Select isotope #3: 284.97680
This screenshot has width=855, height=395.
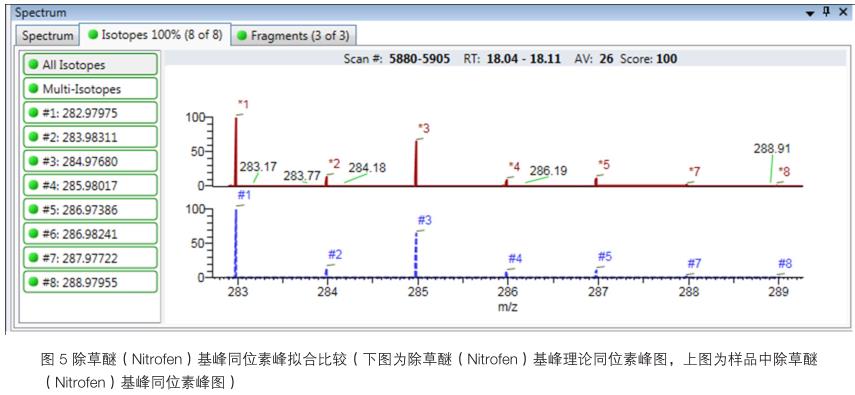click(x=91, y=161)
